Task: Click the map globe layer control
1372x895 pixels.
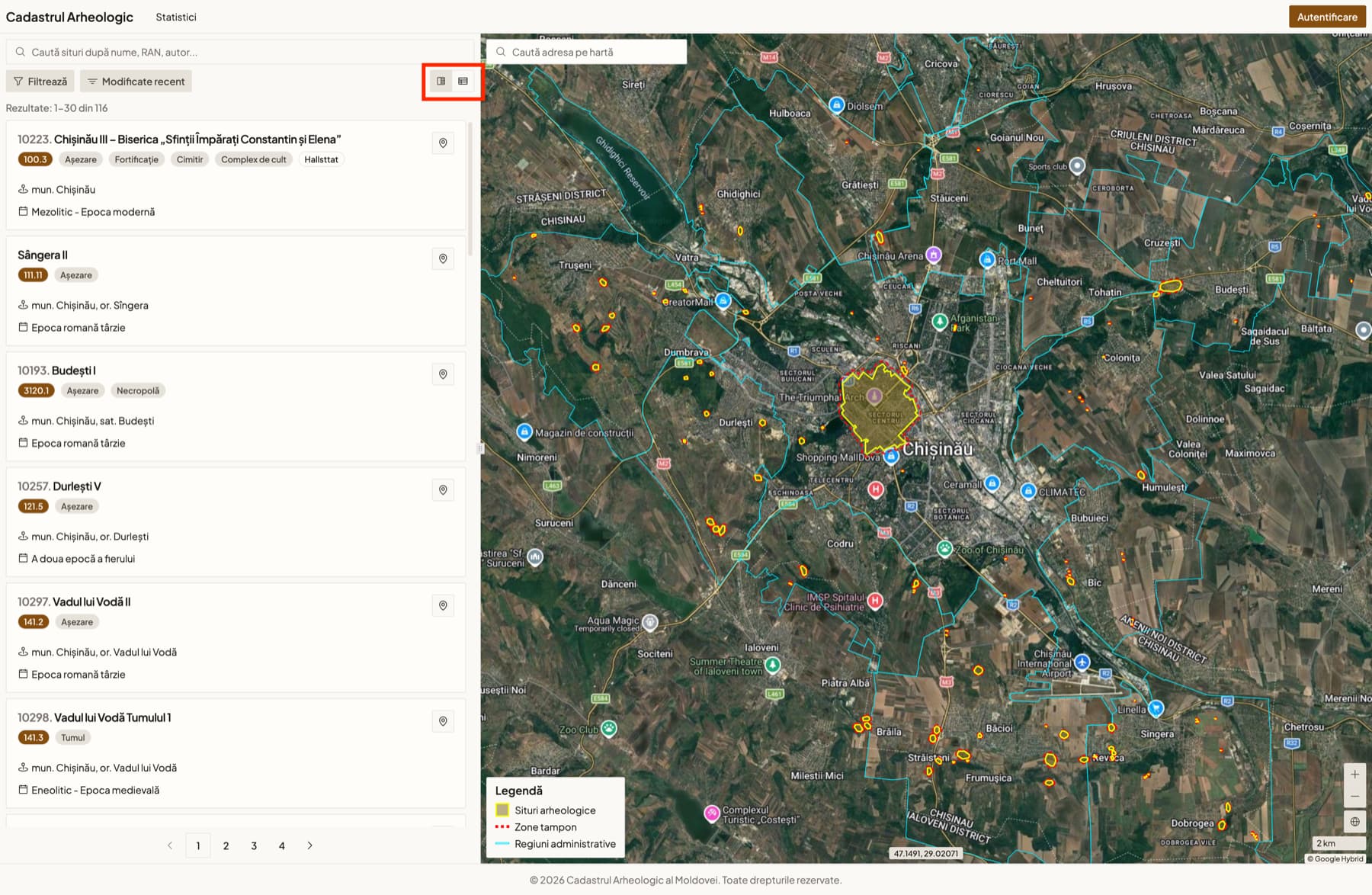Action: 1354,822
